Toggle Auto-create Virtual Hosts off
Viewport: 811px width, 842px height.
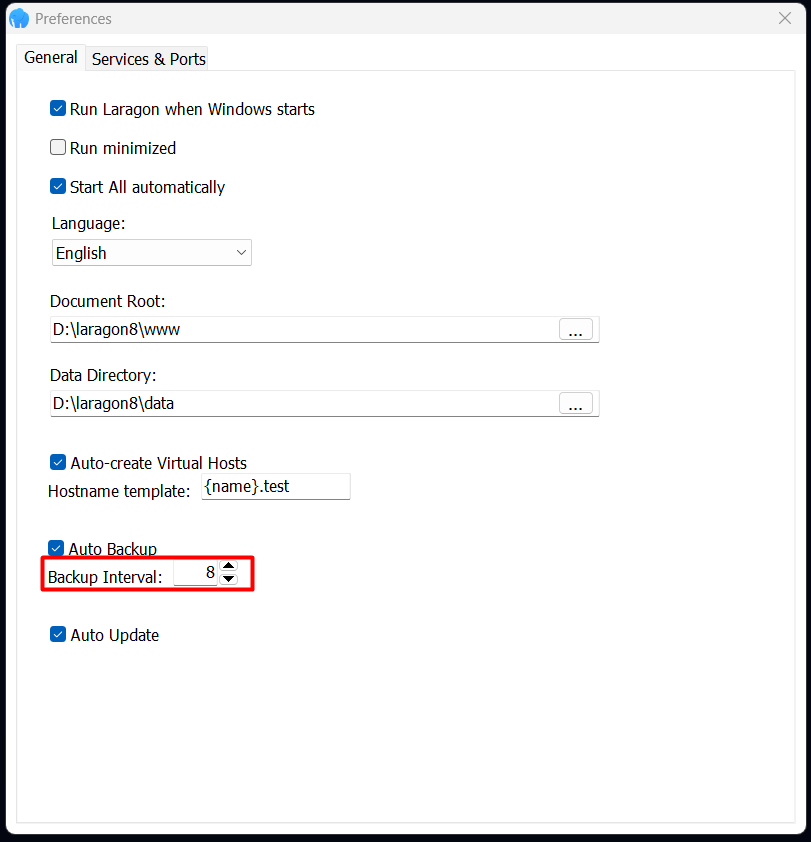tap(57, 462)
